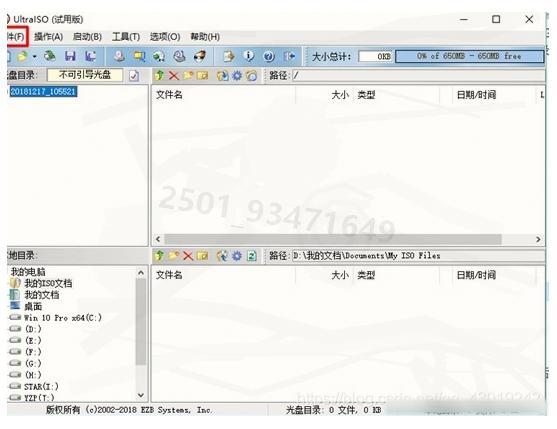Click gear icon in disc pane toolbar
This screenshot has width=557, height=429.
237,75
